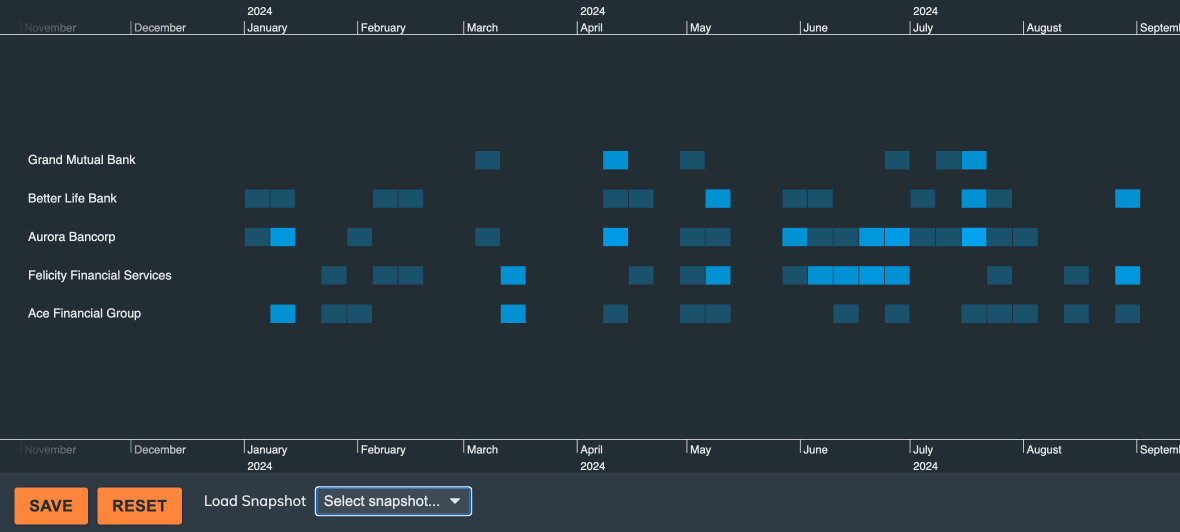
Task: Select Ace Financial Group's bright January cell
Action: 283,314
